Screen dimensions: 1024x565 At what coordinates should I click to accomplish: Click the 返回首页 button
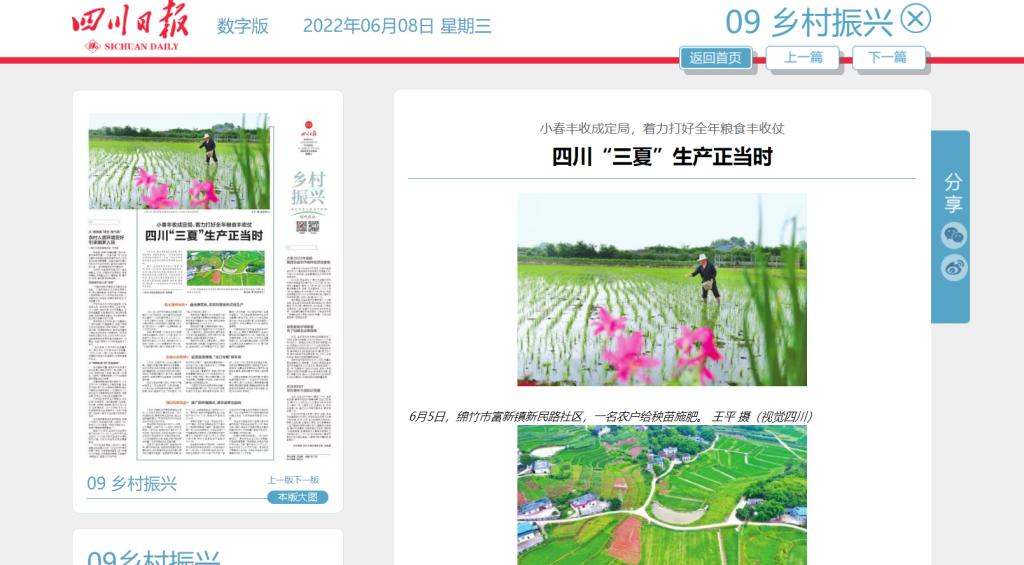(715, 58)
